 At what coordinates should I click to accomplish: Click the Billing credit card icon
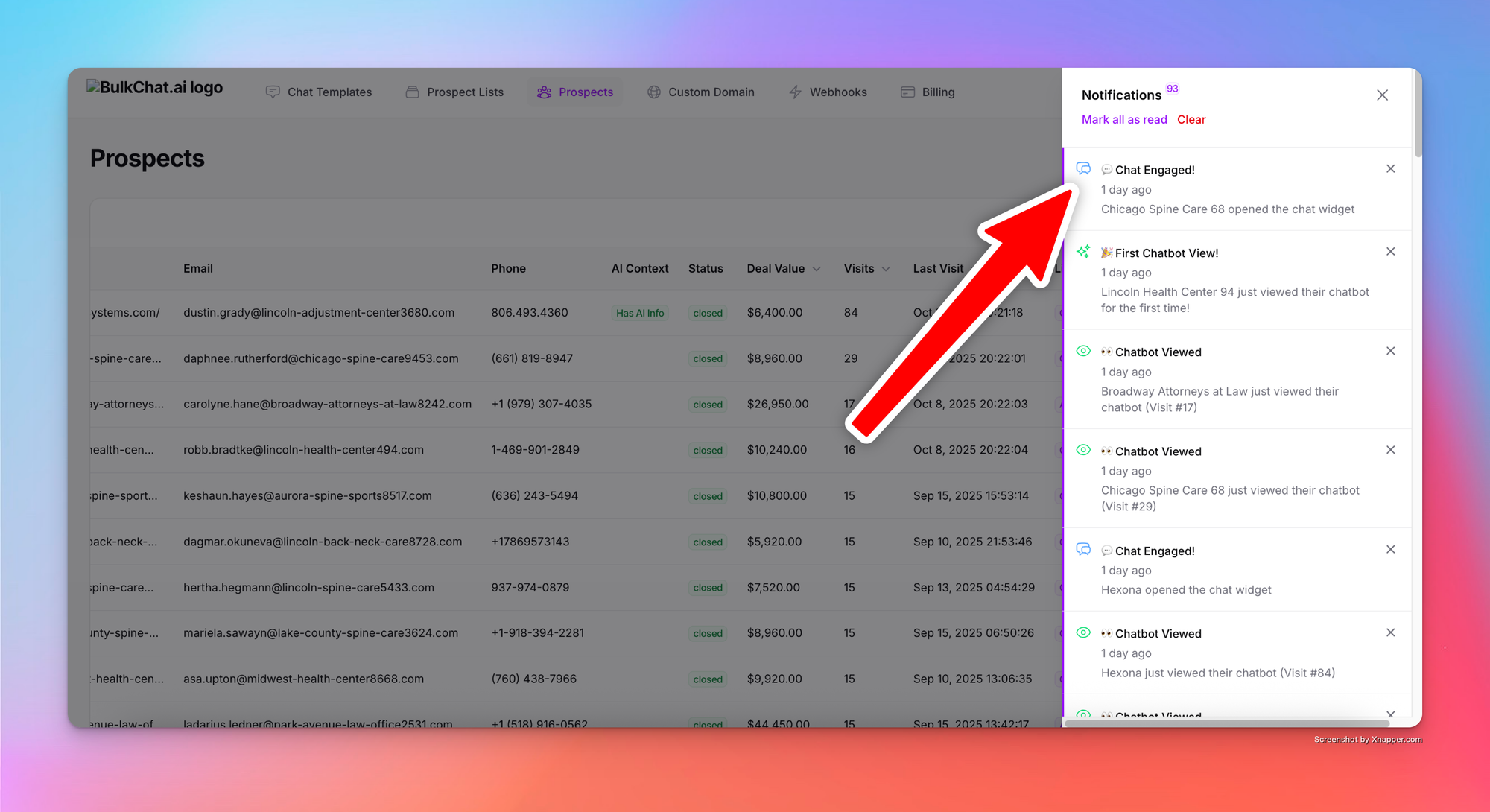coord(907,92)
